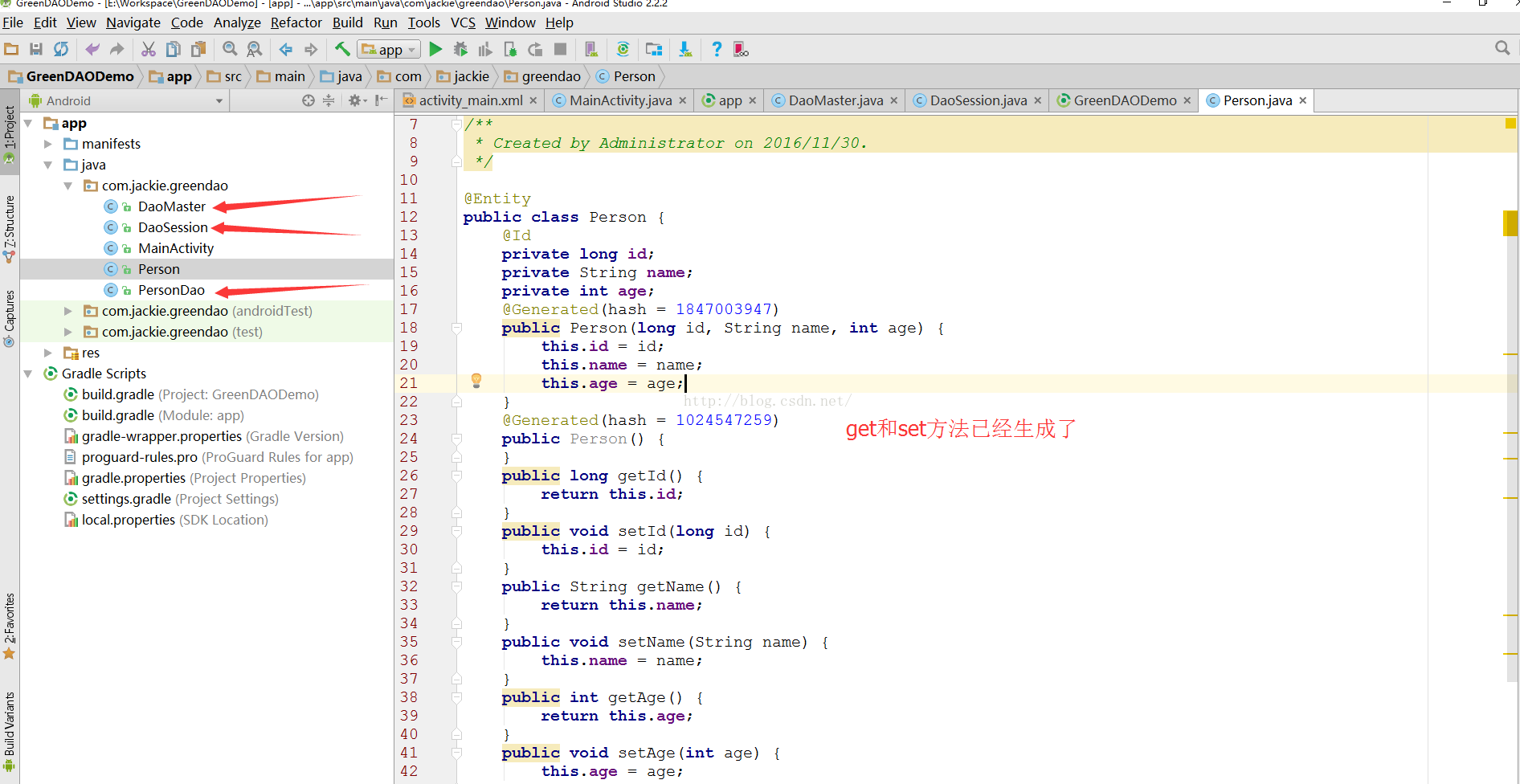Screen dimensions: 1520x784
Task: Click the Open folder toolbar icon
Action: tap(11, 50)
